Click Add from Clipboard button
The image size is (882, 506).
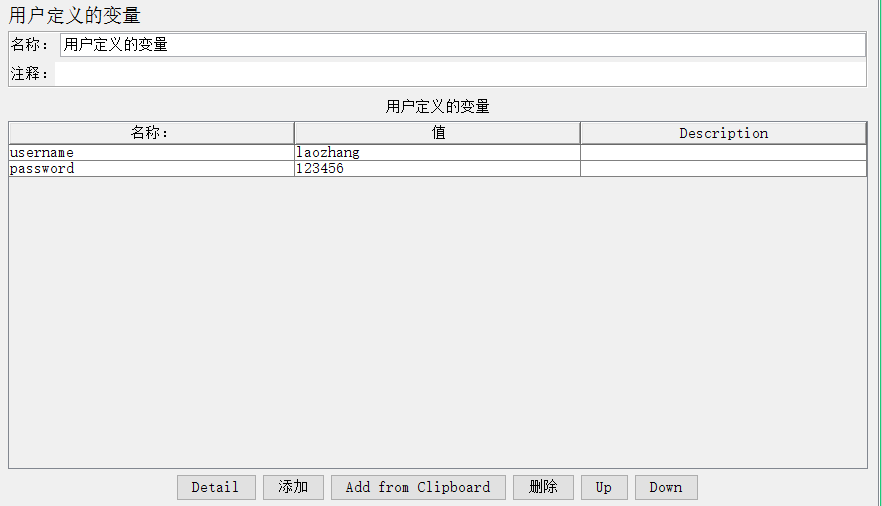[418, 487]
